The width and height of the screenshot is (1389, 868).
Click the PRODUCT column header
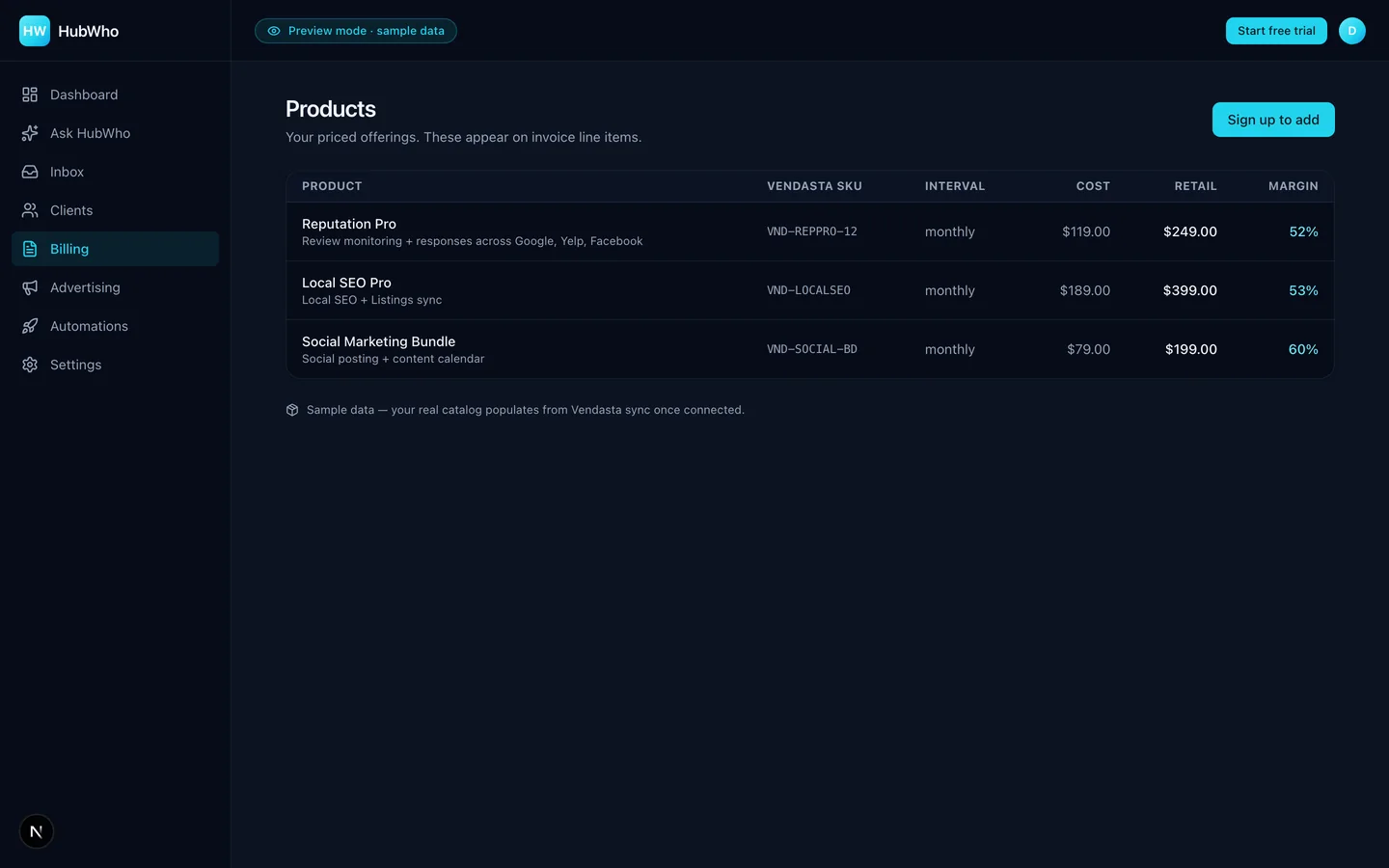pos(332,186)
